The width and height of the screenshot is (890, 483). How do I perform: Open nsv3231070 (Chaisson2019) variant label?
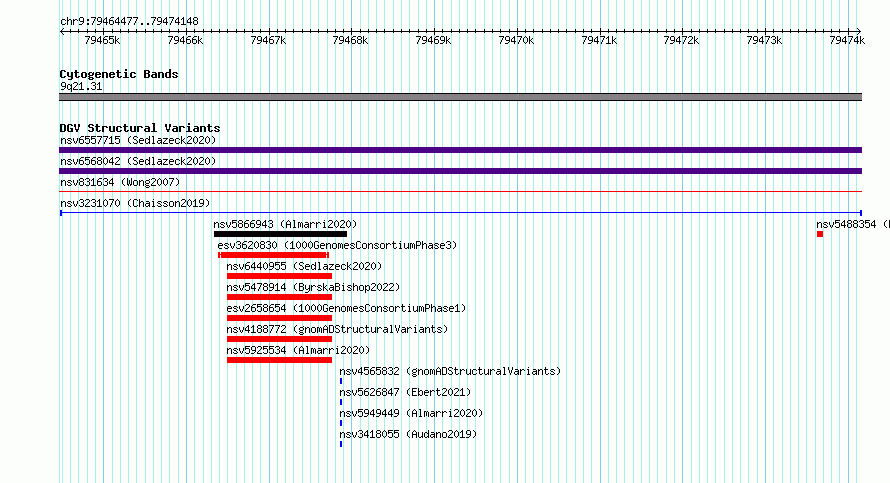135,203
